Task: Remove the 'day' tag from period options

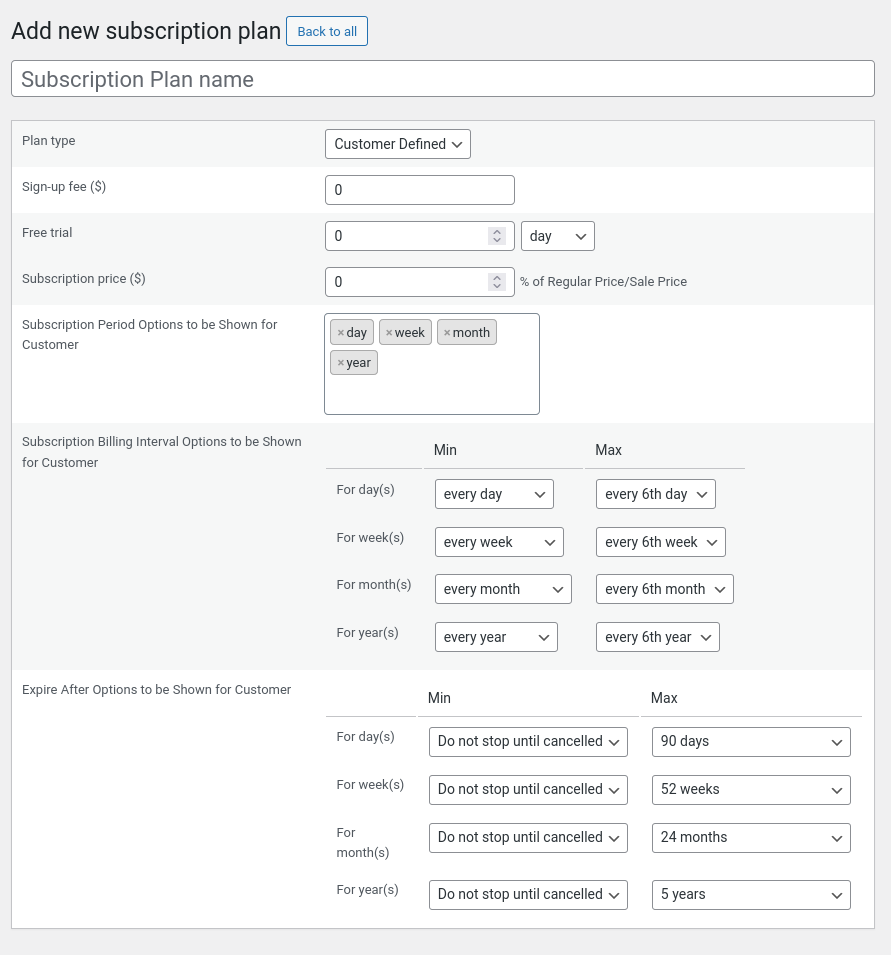Action: pyautogui.click(x=341, y=333)
